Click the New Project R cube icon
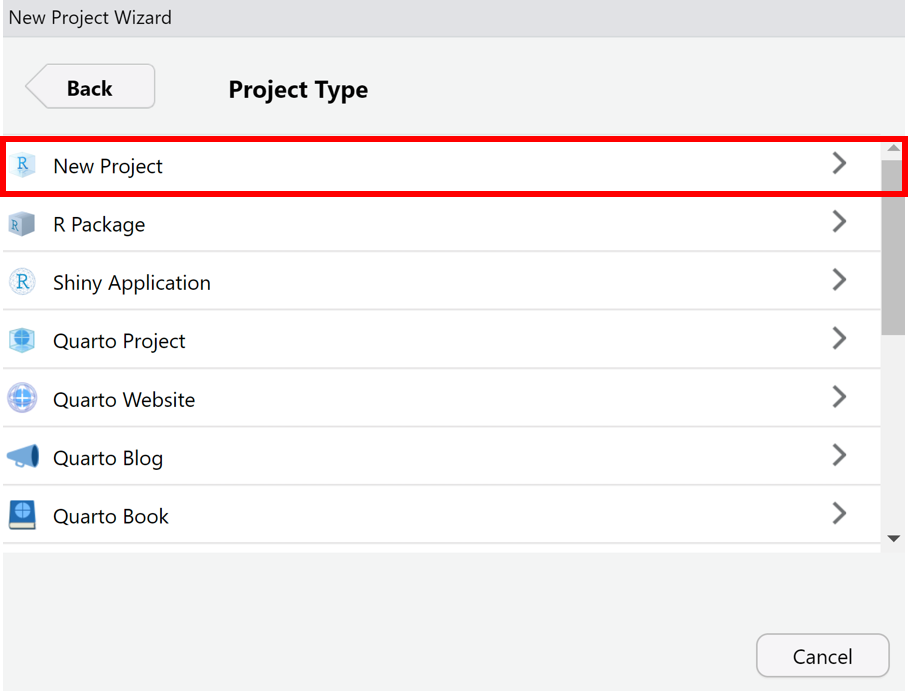 point(22,166)
